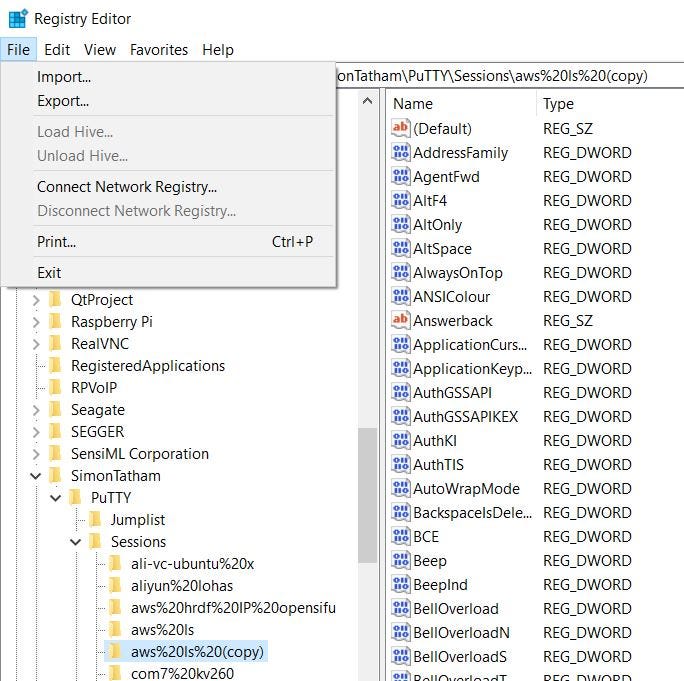
Task: Select the RPVoIP key
Action: click(94, 387)
